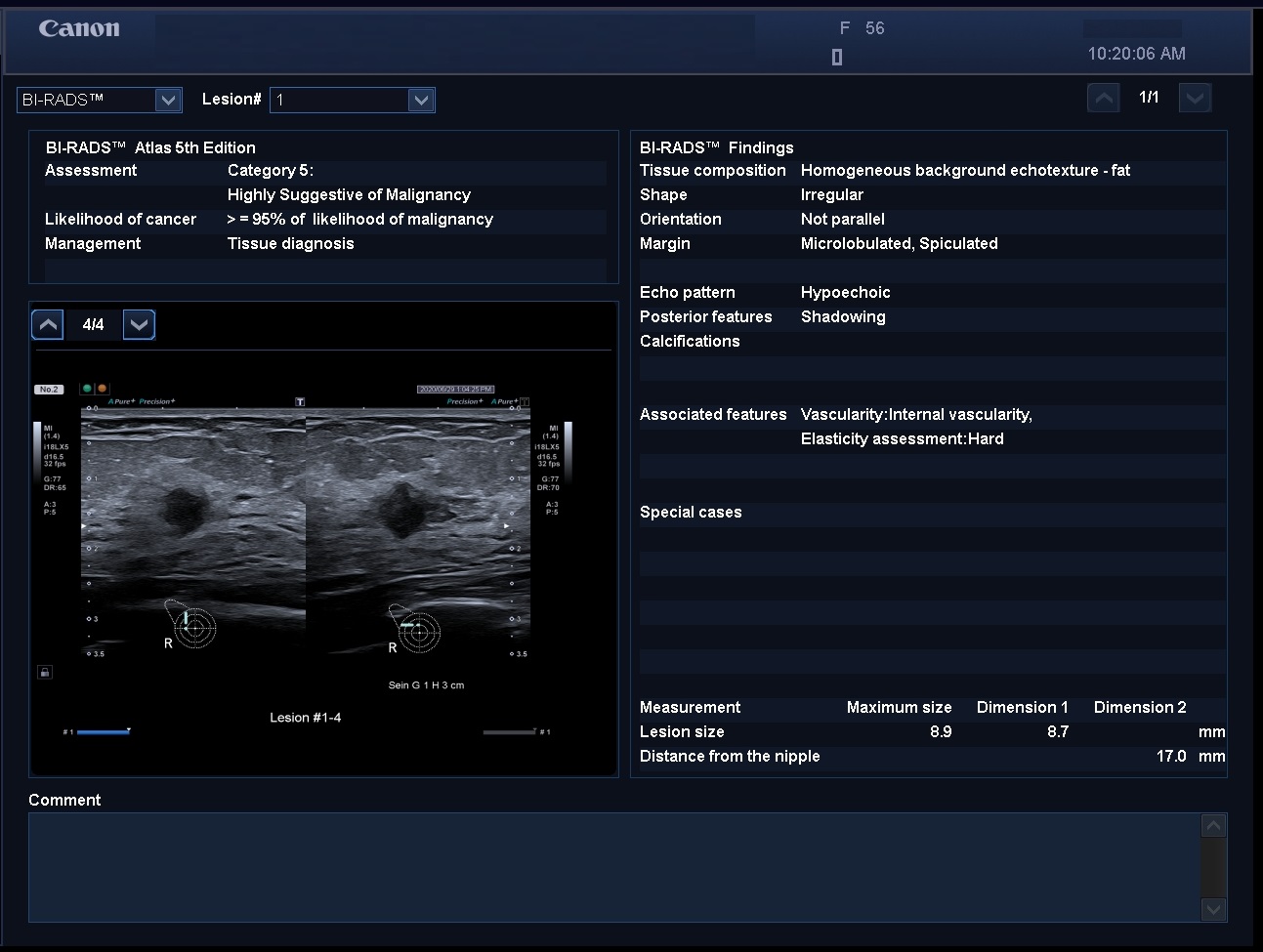This screenshot has width=1263, height=952.
Task: Click 'Vascularity:Internal vascularity,' text
Action: 916,414
